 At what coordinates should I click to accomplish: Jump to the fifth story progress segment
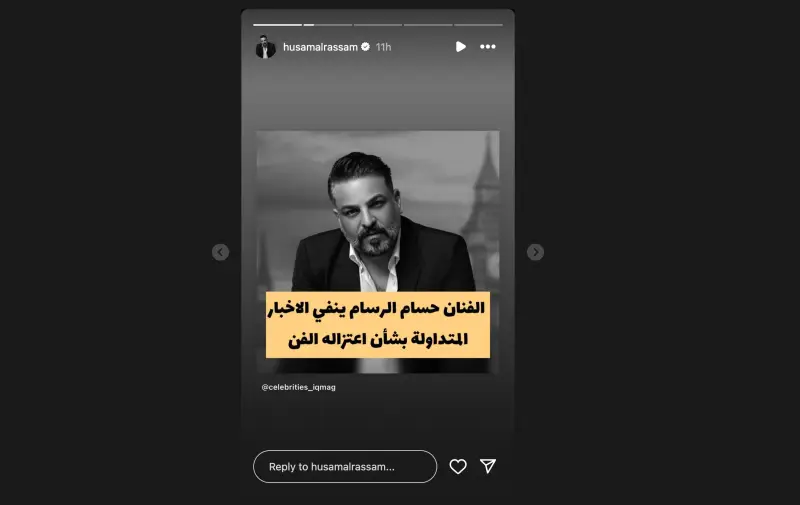[478, 24]
